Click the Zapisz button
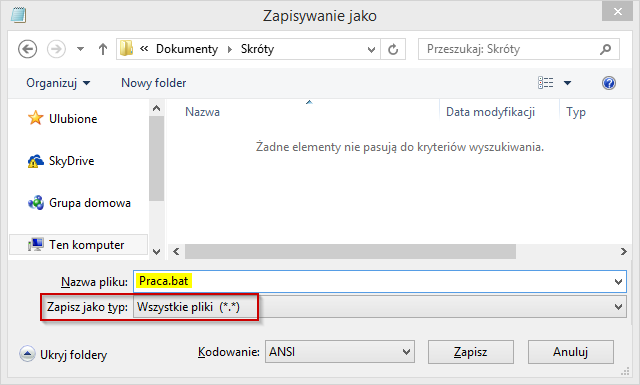 coord(471,352)
